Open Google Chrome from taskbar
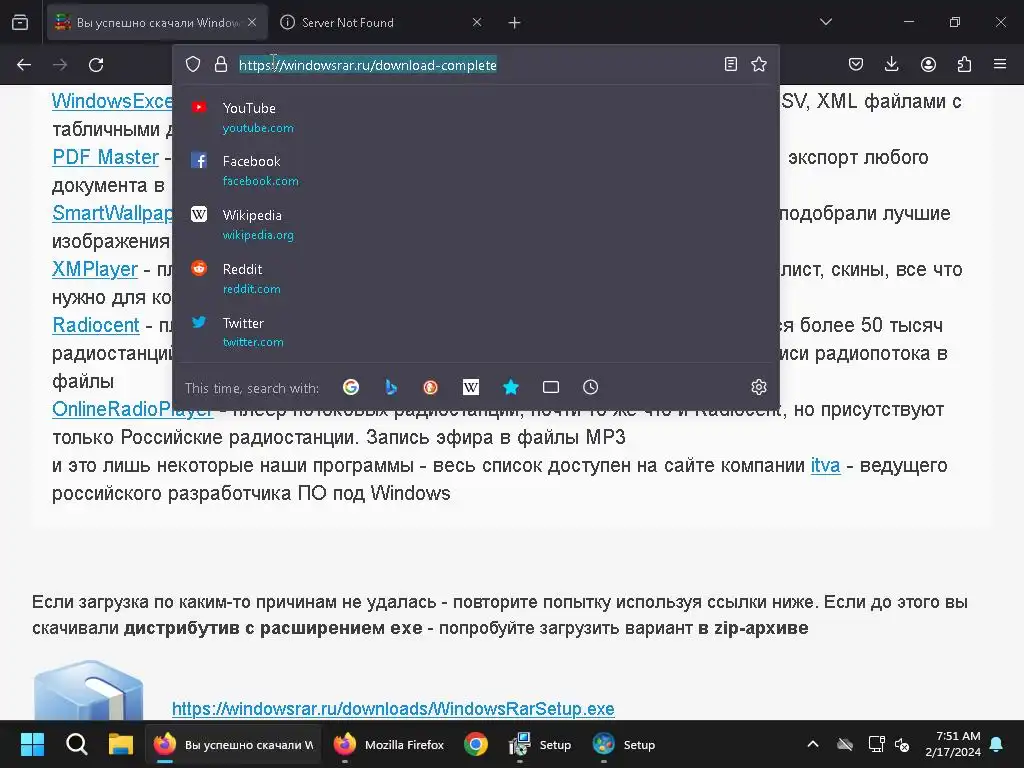The width and height of the screenshot is (1024, 768). [x=475, y=744]
